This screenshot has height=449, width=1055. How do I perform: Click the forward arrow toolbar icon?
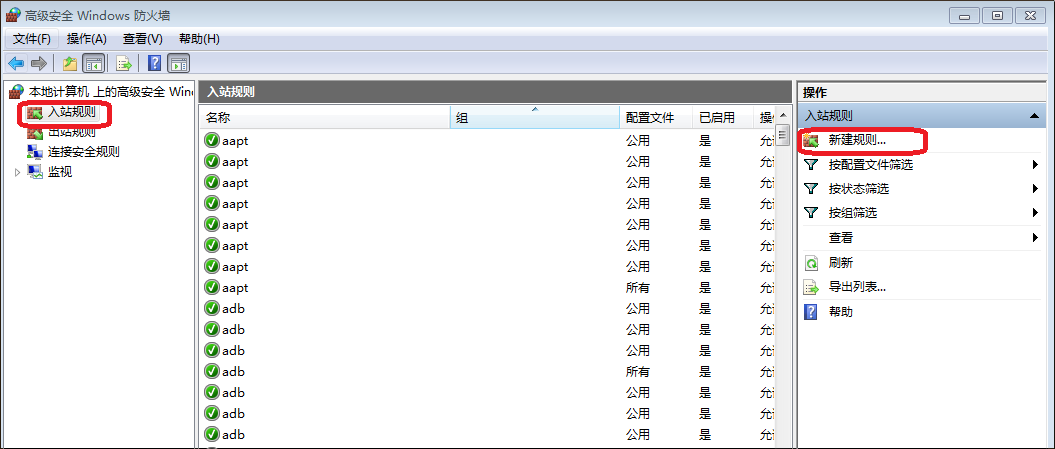pos(39,63)
